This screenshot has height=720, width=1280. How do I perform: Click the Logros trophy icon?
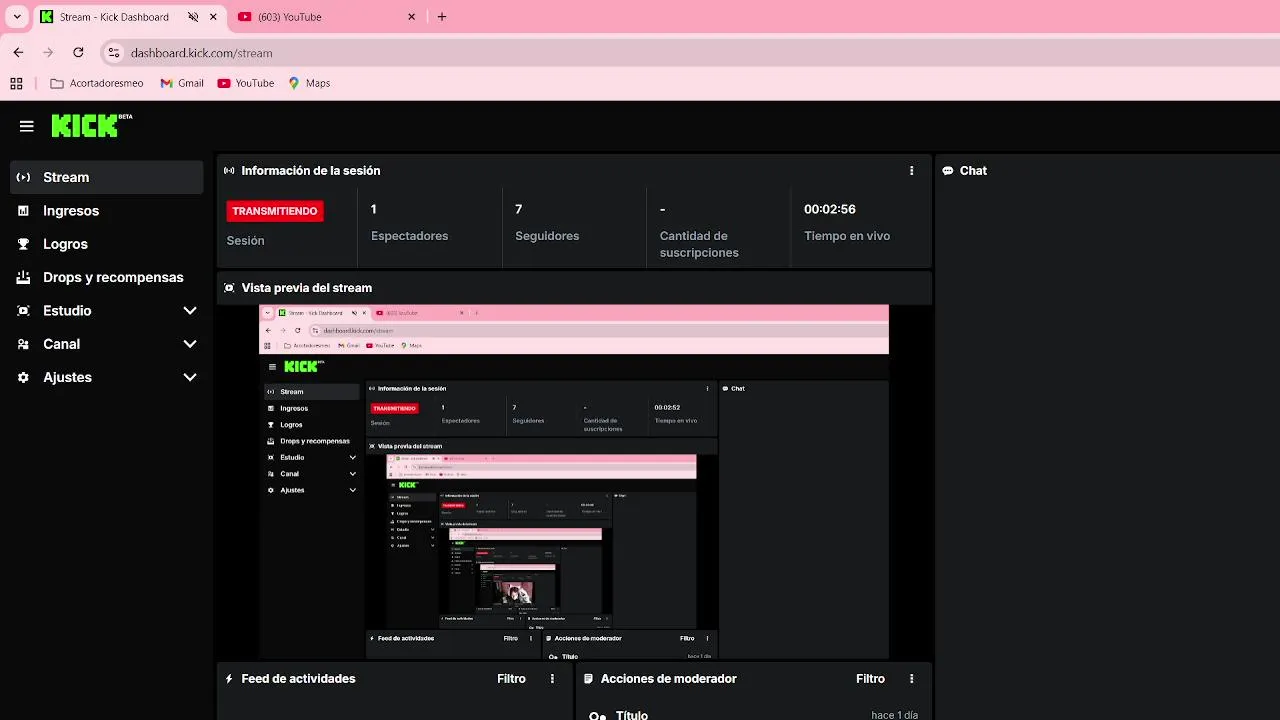(23, 244)
